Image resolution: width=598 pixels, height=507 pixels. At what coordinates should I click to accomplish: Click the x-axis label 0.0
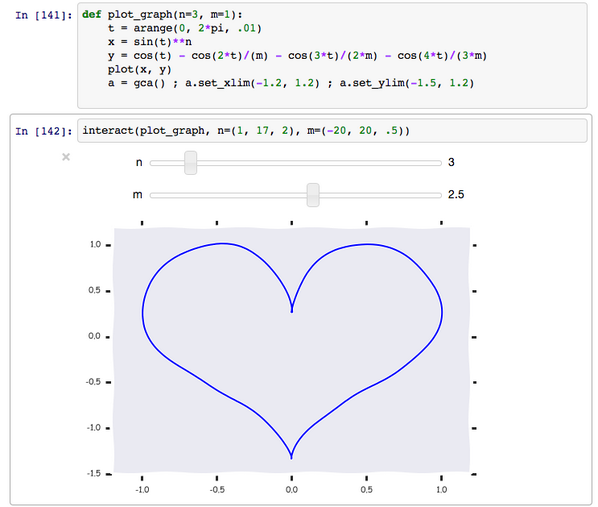(x=292, y=489)
